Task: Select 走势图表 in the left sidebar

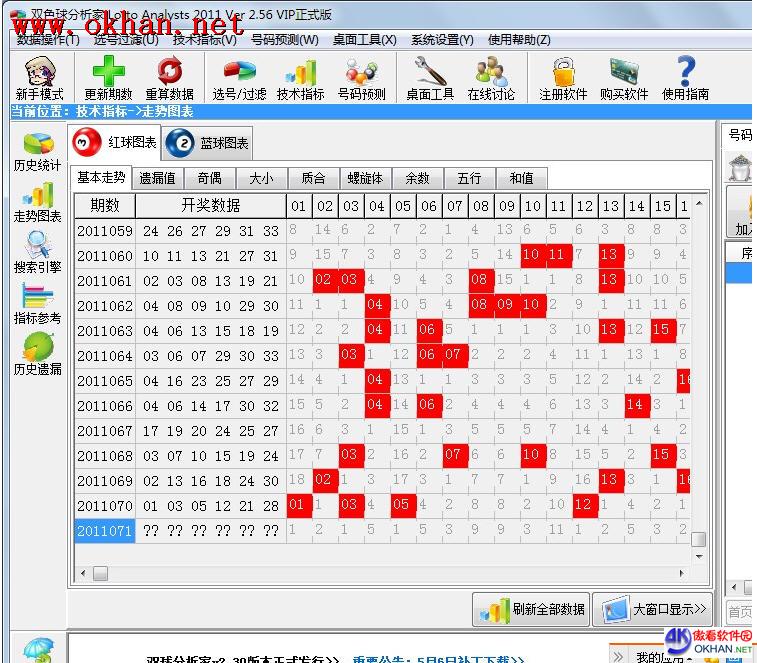Action: tap(38, 202)
